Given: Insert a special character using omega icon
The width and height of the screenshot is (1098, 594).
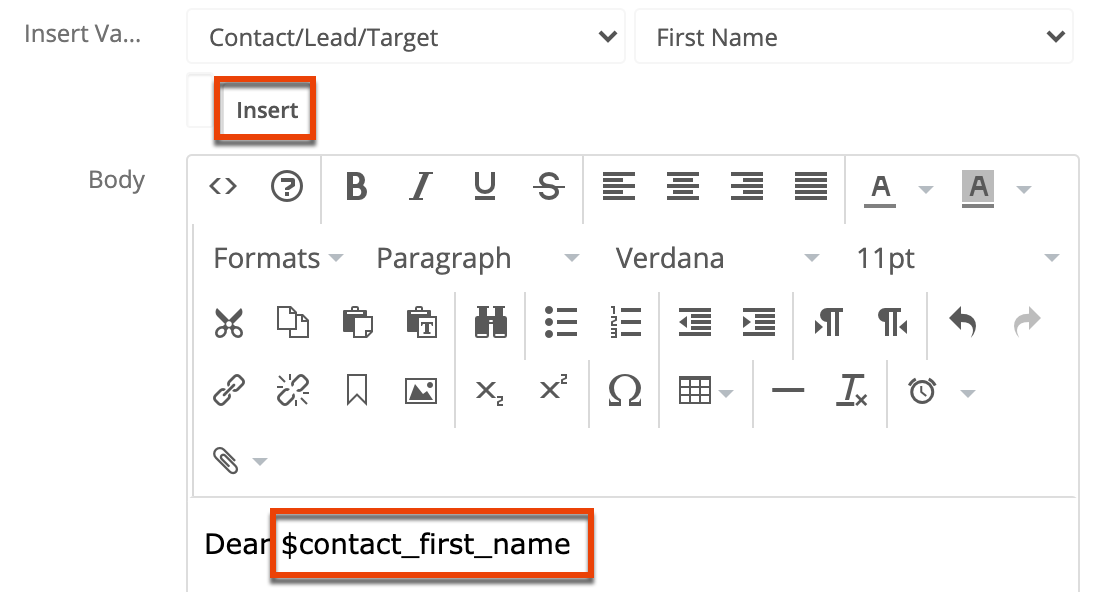Looking at the screenshot, I should (x=622, y=392).
